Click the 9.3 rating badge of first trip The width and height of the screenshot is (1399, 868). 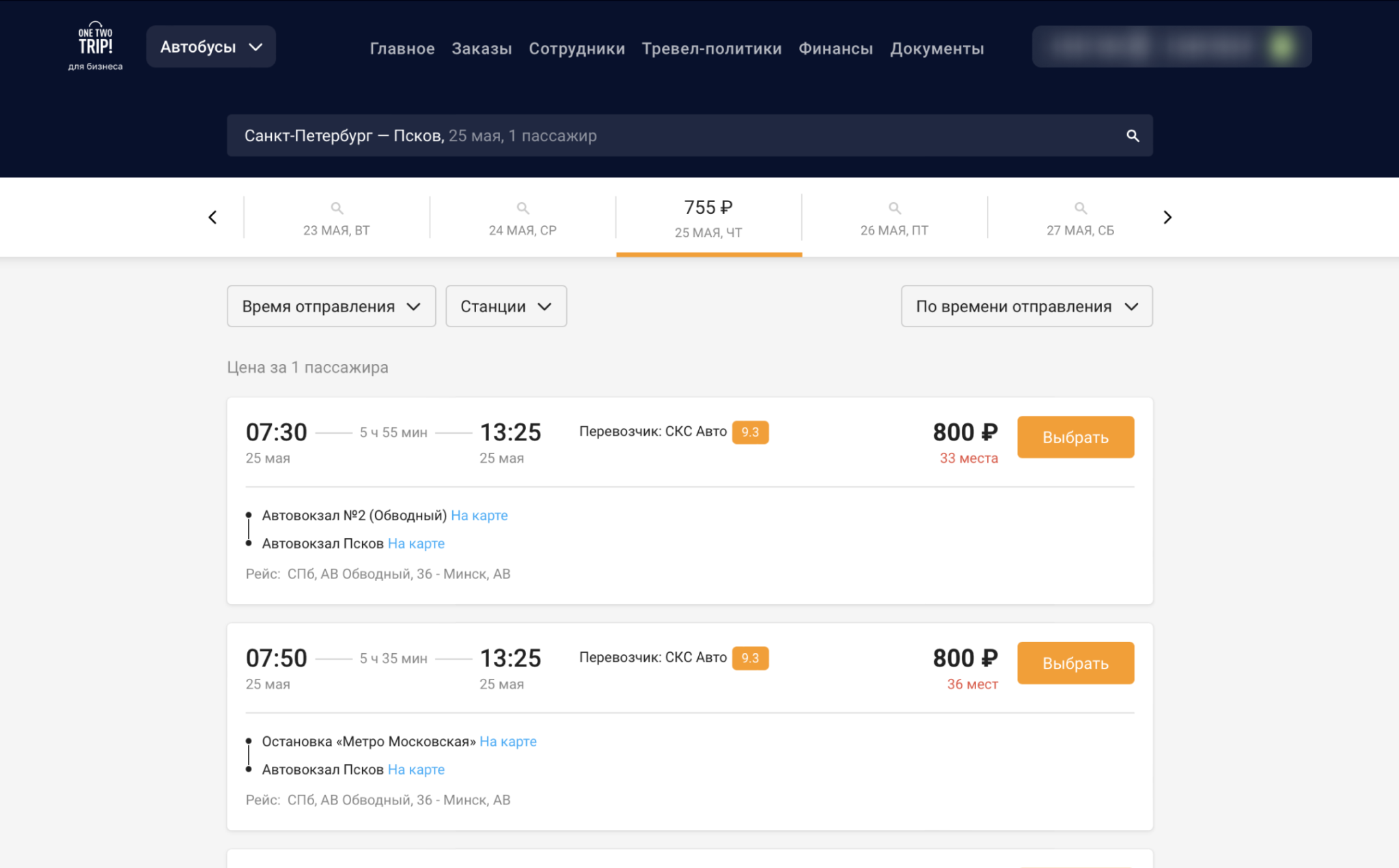750,432
